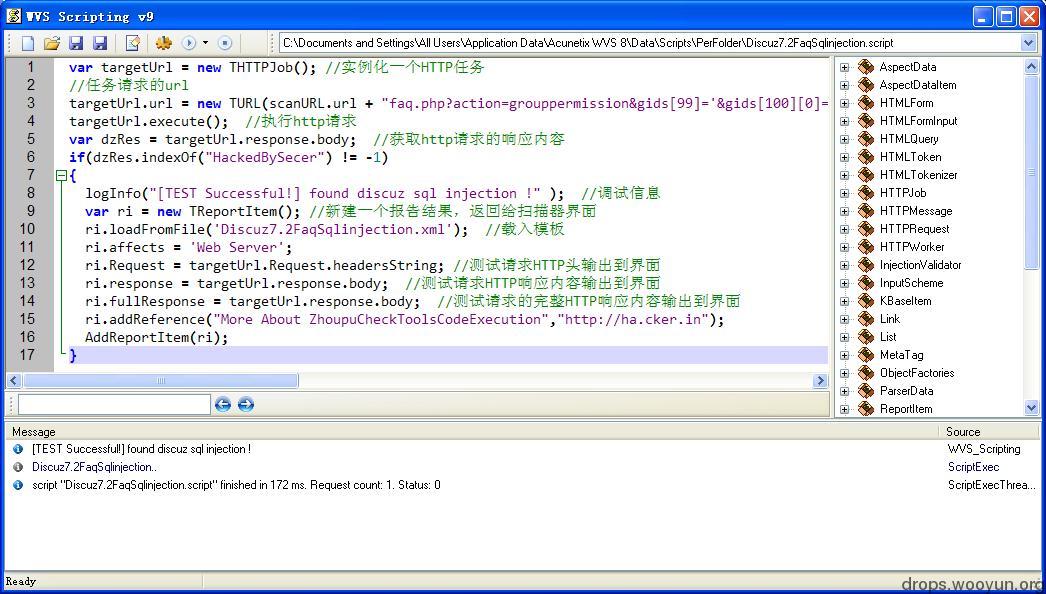
Task: Click the 'WVS_Scripting' source cell
Action: pyautogui.click(x=984, y=449)
